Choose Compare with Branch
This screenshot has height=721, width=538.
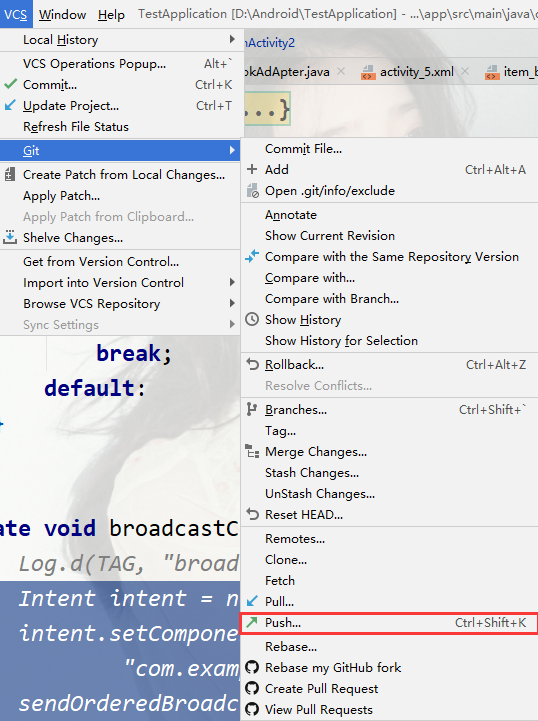point(389,298)
